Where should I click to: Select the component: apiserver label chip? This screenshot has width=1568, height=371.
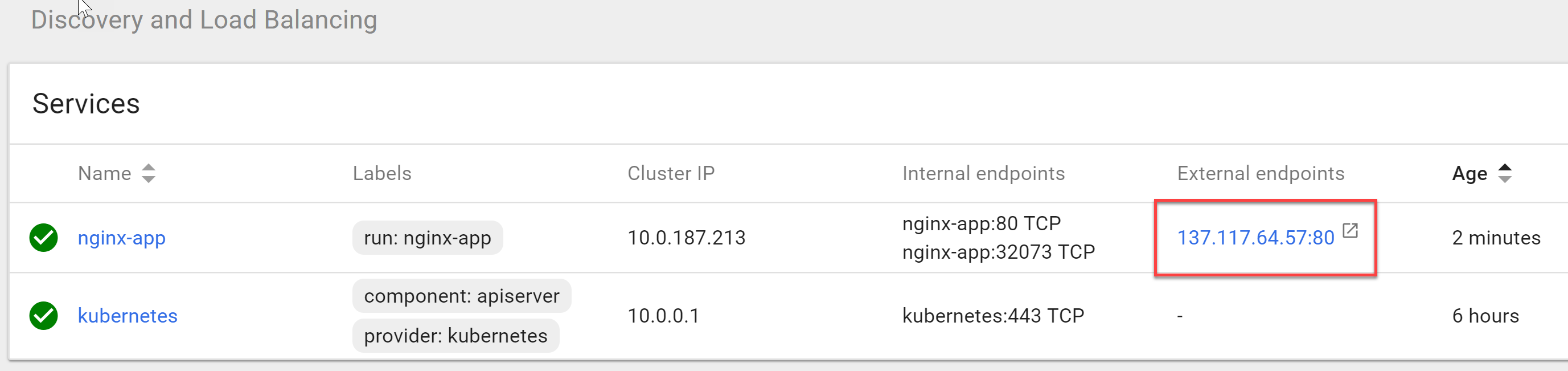pos(461,296)
